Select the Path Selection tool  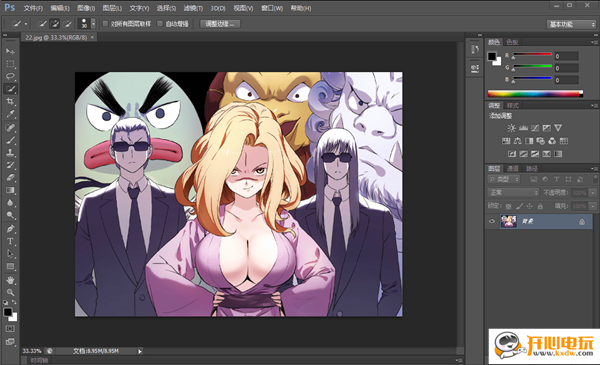click(x=10, y=254)
